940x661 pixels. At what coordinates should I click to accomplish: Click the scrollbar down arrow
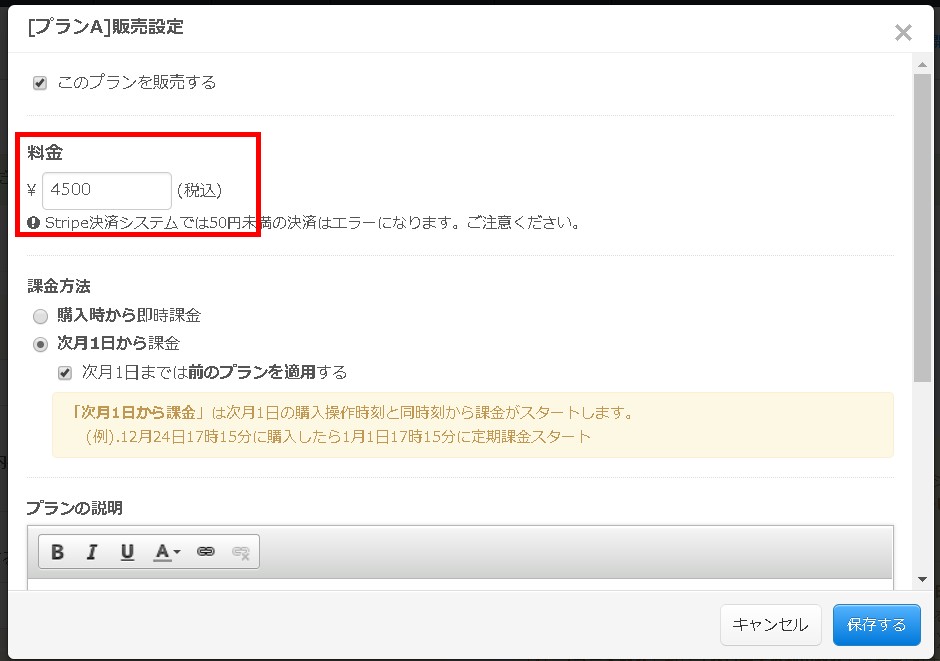[x=922, y=579]
